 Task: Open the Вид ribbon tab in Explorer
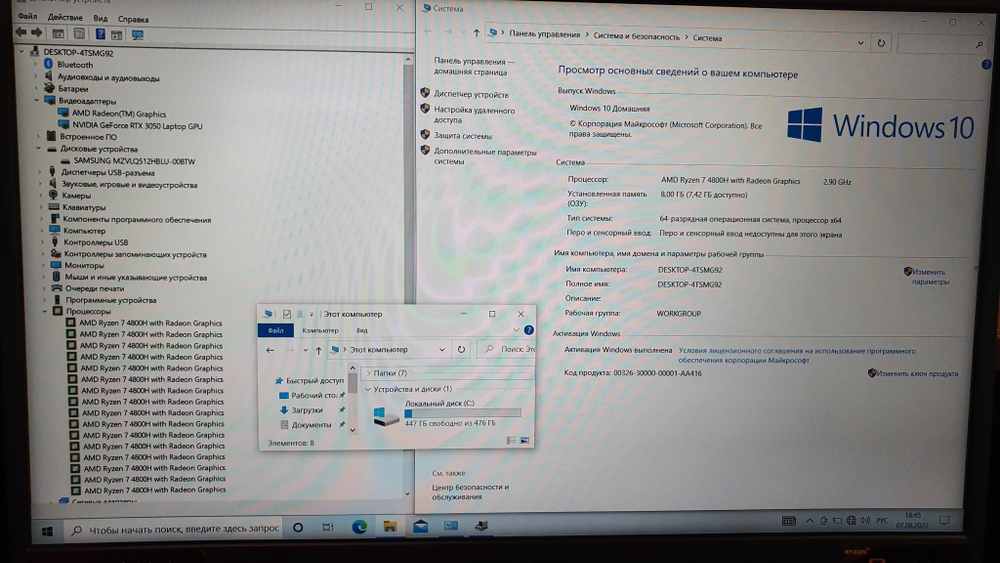(362, 330)
